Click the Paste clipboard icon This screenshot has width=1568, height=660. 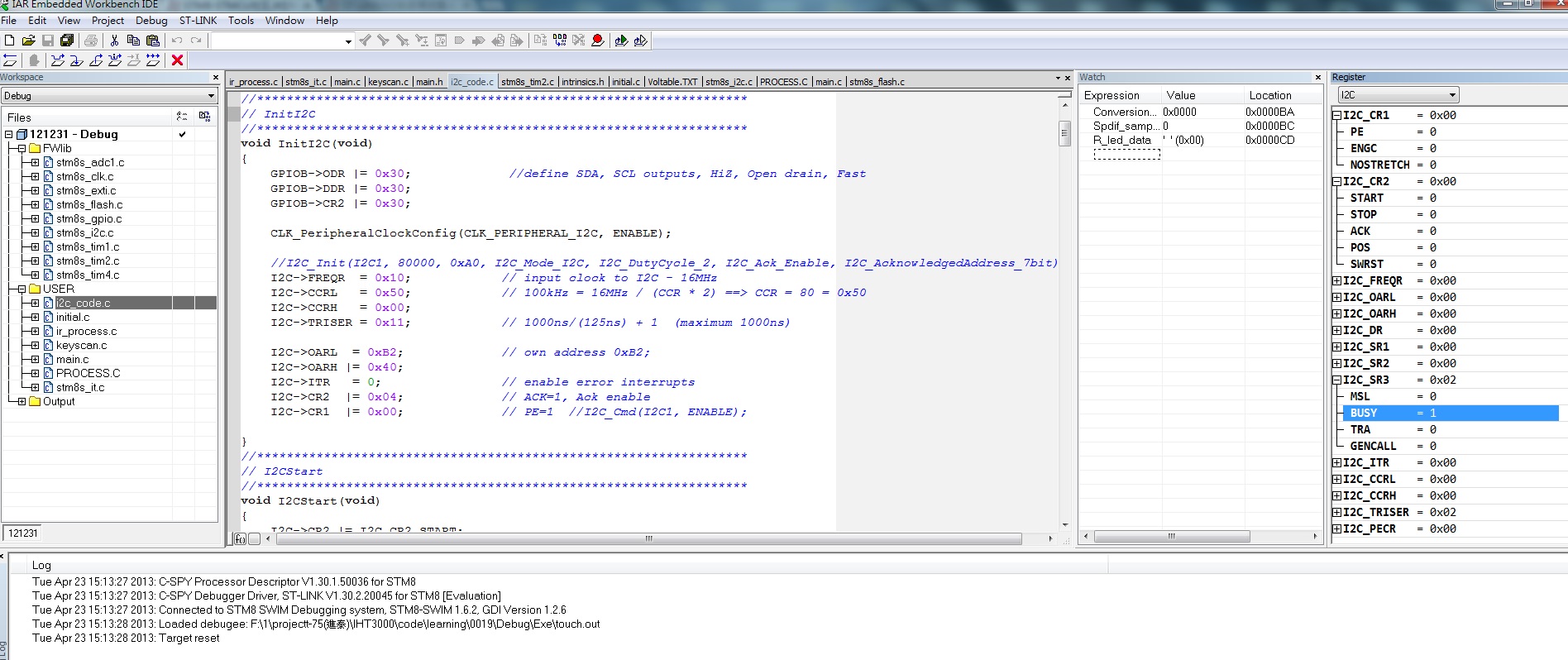(x=153, y=40)
